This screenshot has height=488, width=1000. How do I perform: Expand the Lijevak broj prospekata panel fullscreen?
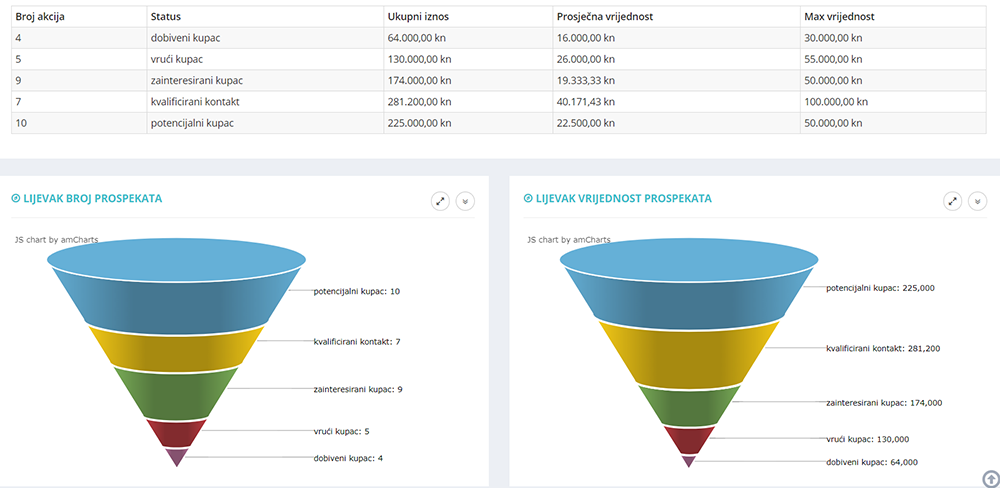(440, 201)
